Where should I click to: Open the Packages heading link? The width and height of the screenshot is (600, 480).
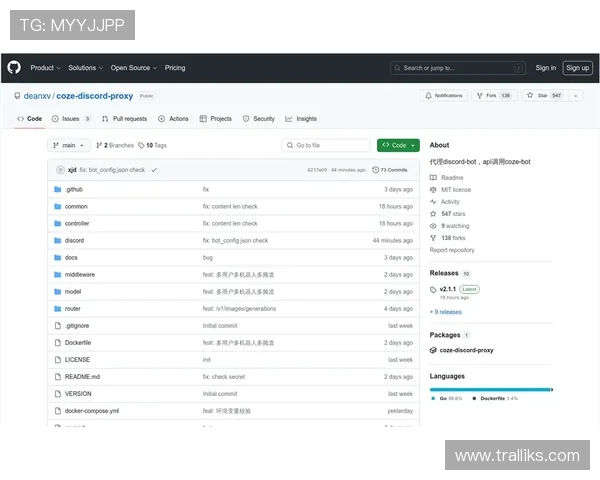pyautogui.click(x=445, y=335)
